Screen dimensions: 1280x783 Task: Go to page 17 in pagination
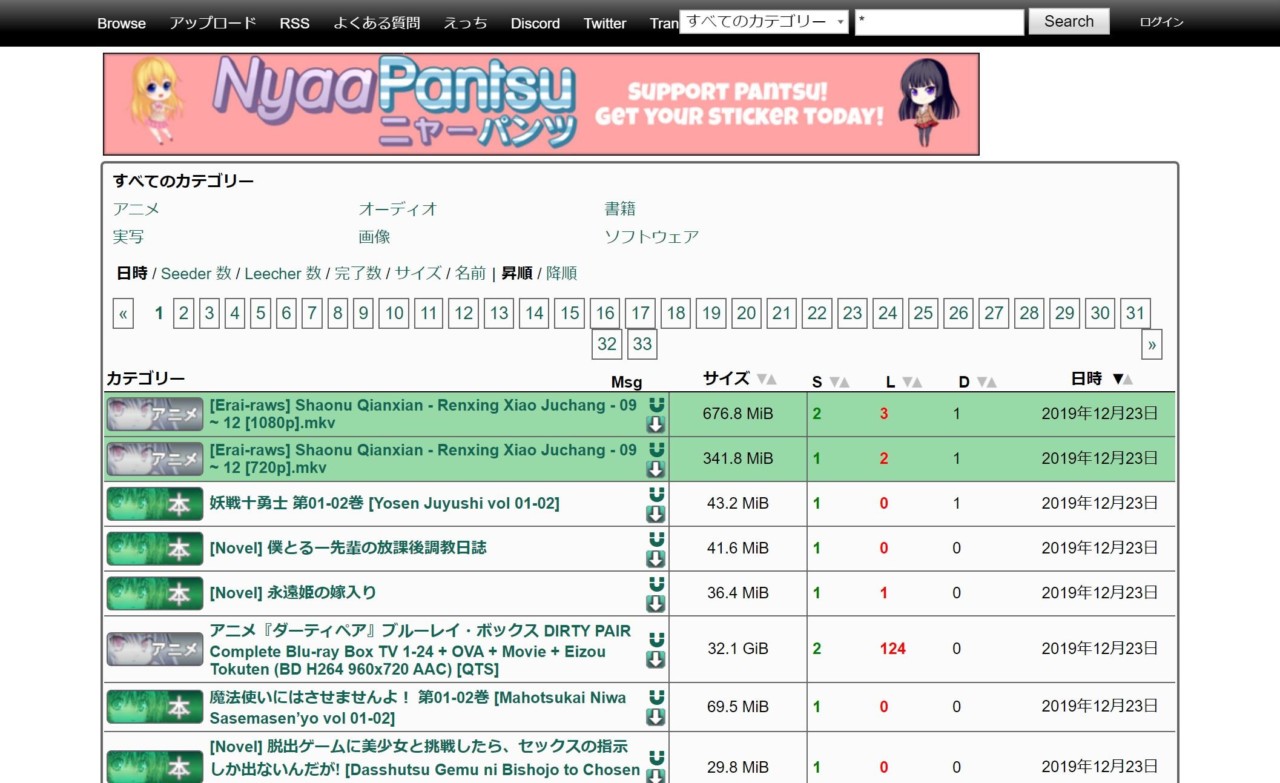pyautogui.click(x=641, y=314)
